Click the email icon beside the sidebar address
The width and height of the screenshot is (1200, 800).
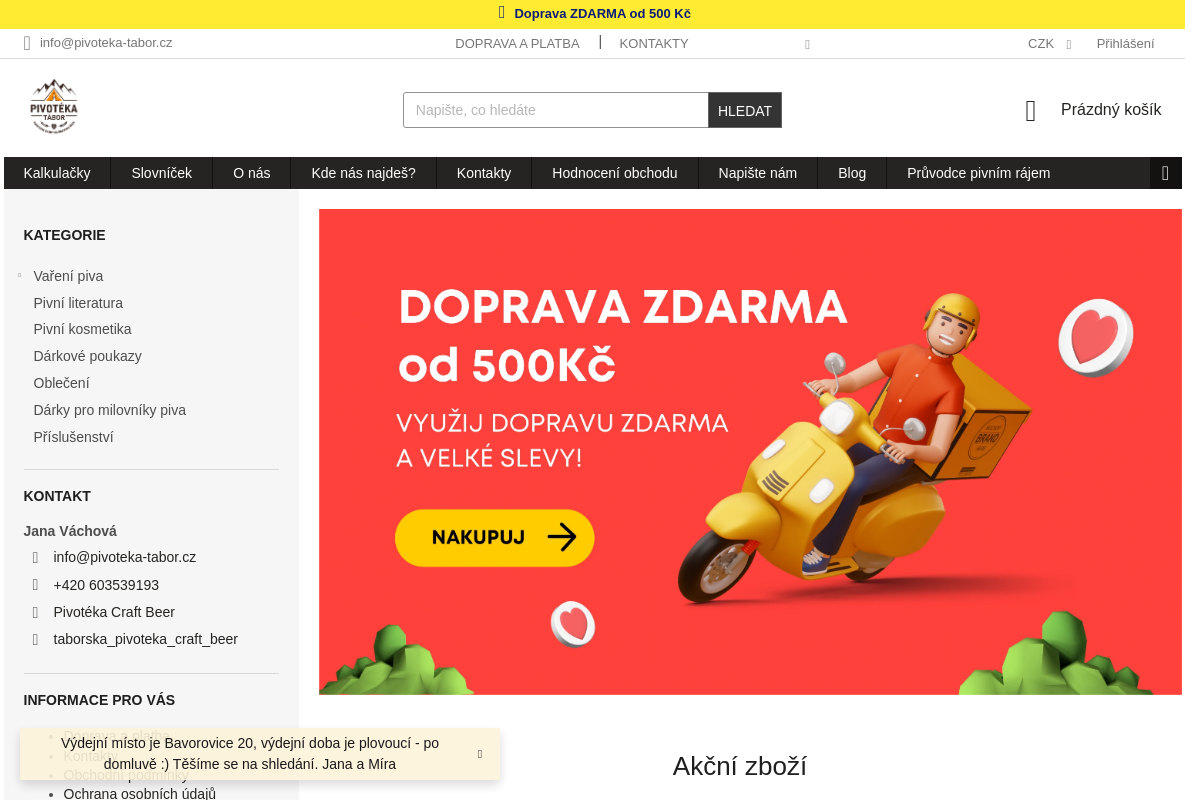(35, 558)
